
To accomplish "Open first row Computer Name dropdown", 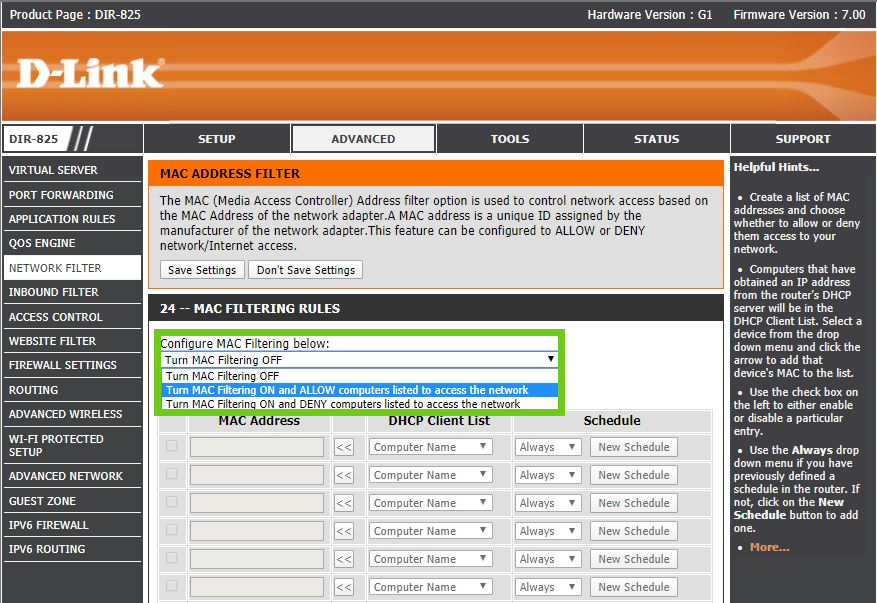I will [431, 447].
